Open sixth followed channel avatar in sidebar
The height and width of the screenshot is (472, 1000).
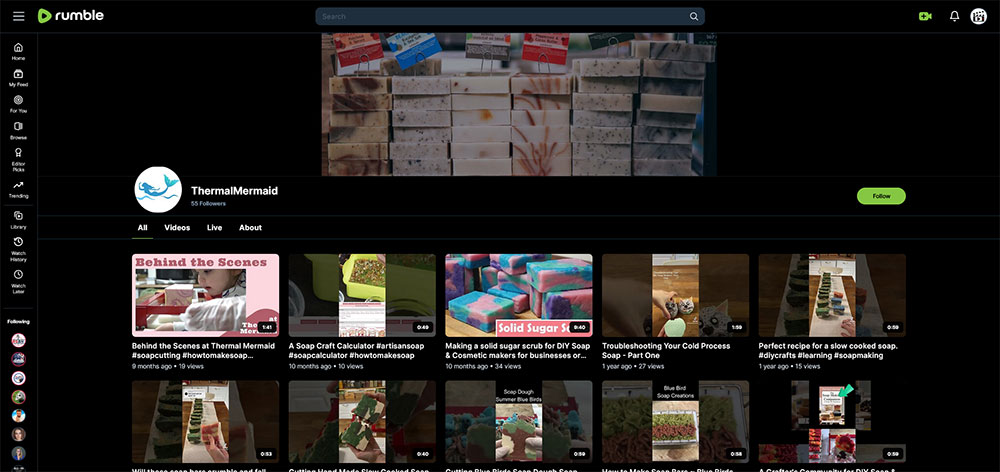(x=18, y=434)
